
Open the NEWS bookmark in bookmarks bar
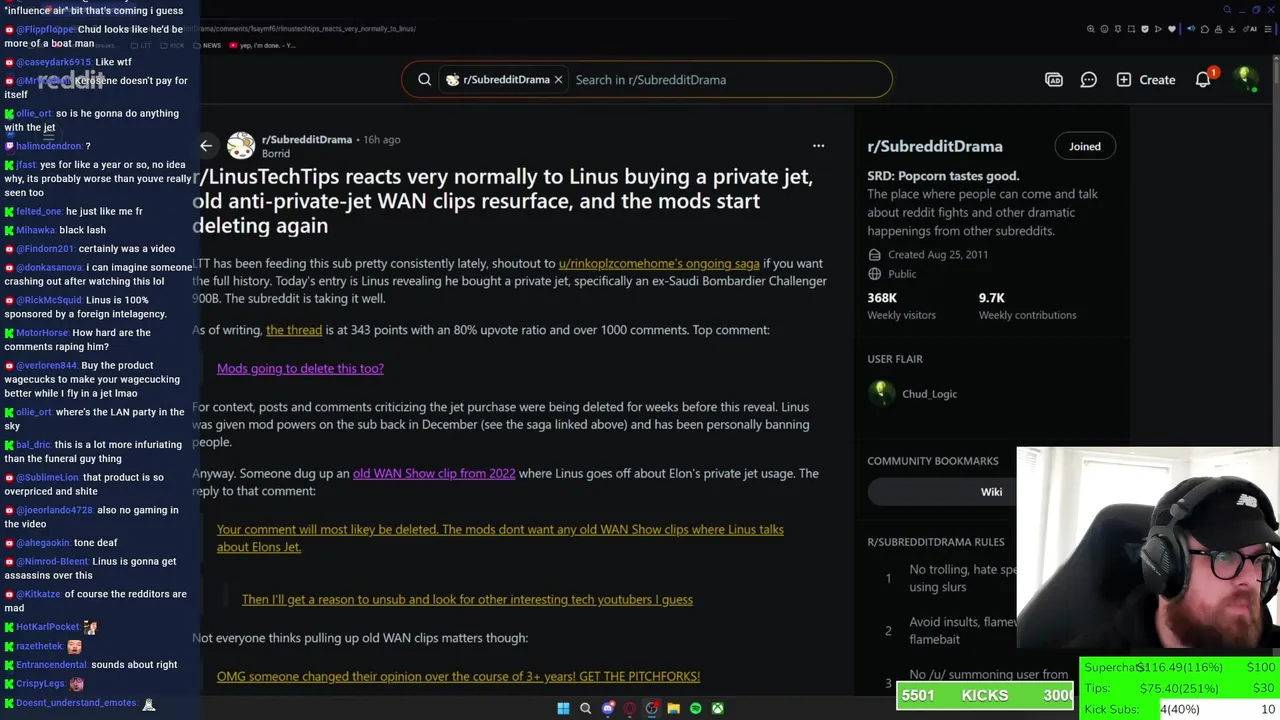[x=207, y=45]
